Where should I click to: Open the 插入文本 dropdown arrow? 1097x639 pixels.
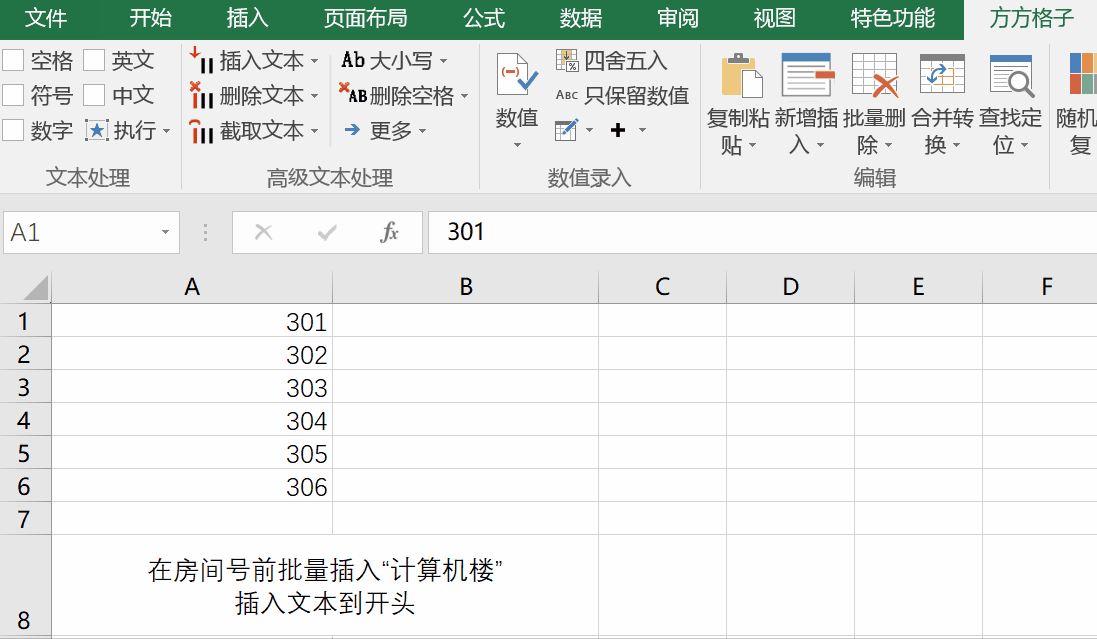pyautogui.click(x=314, y=62)
